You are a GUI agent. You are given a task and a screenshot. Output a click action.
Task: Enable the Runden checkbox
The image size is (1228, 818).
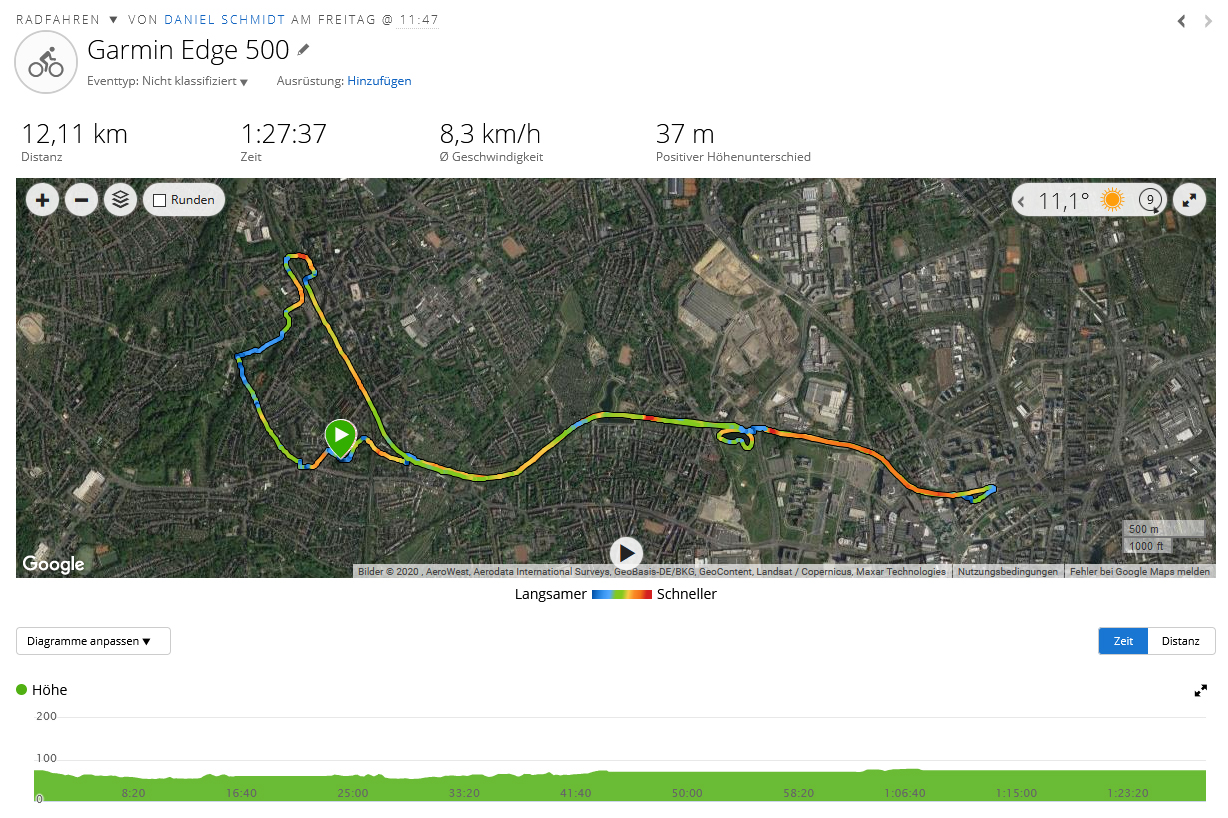159,200
